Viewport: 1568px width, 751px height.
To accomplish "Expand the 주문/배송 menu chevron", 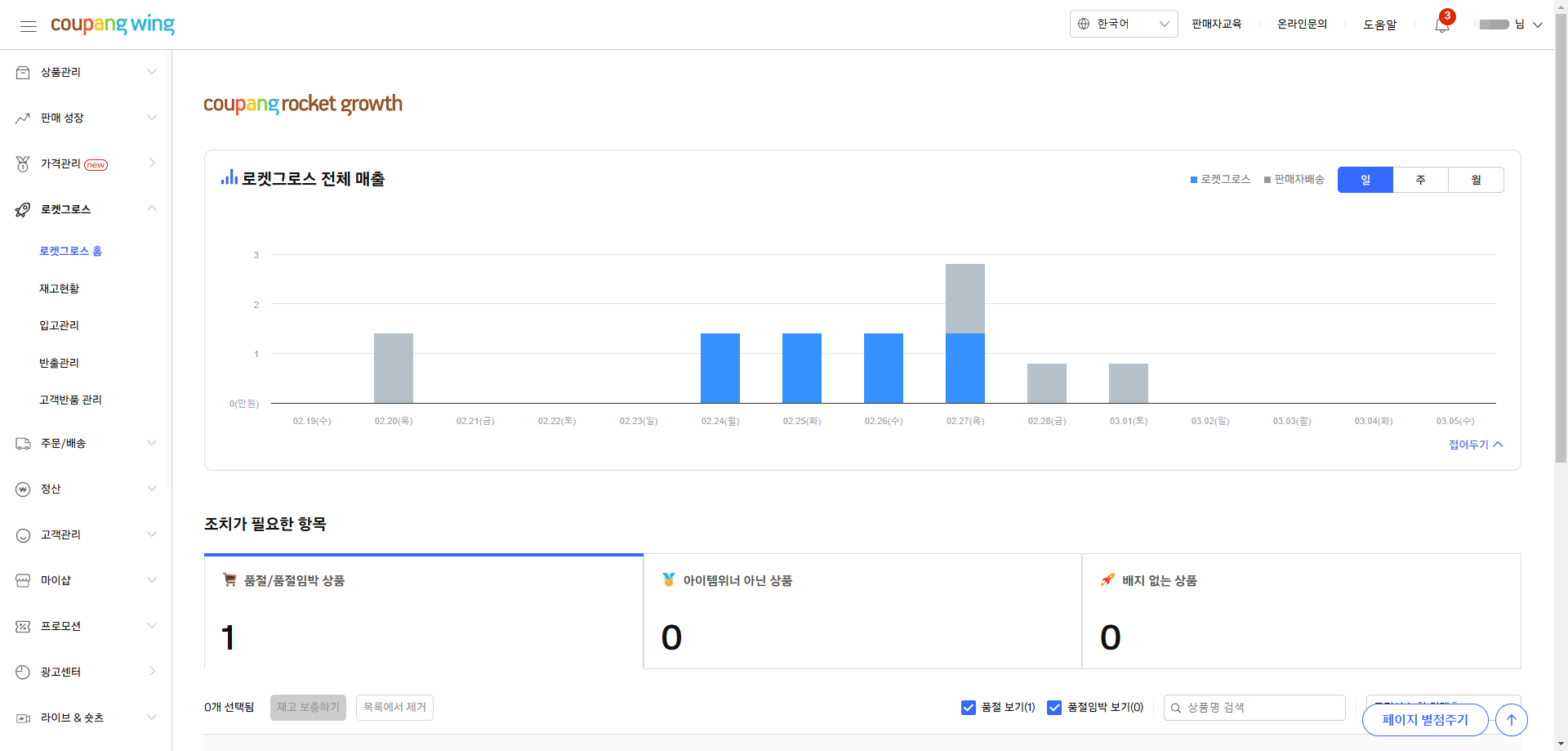I will [152, 443].
